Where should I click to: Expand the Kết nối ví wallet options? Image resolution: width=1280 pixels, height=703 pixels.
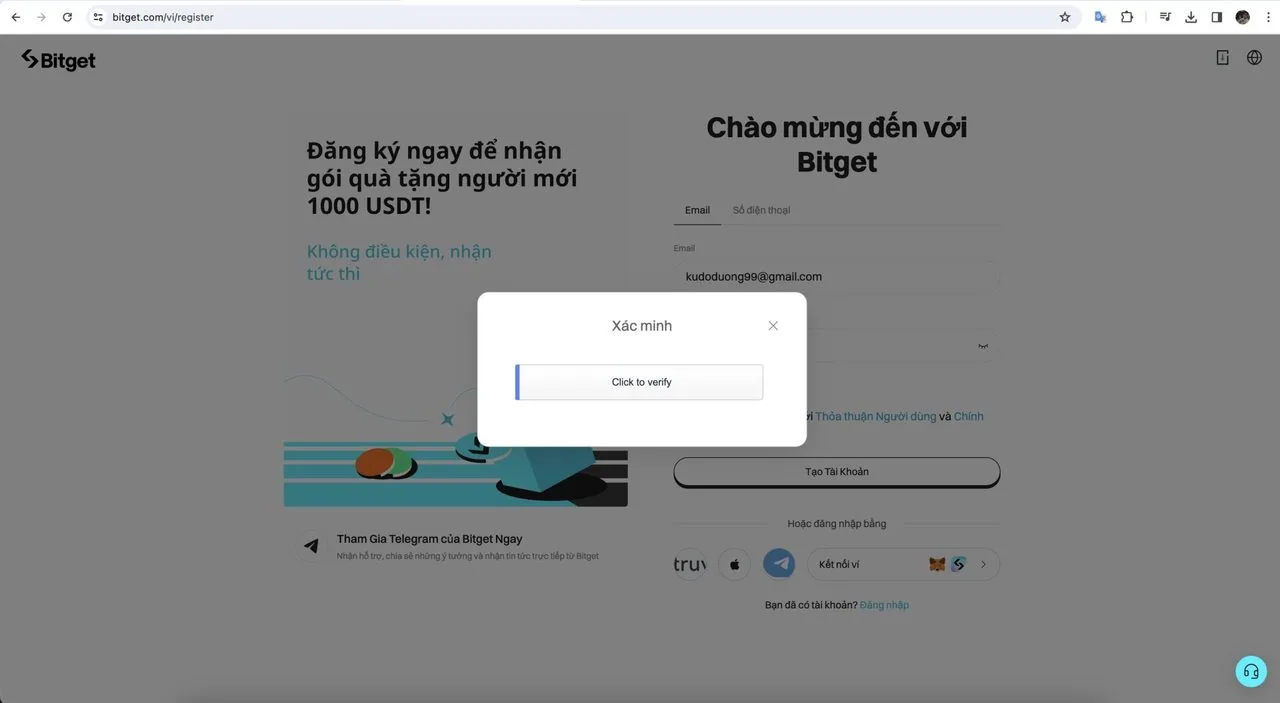[x=903, y=564]
